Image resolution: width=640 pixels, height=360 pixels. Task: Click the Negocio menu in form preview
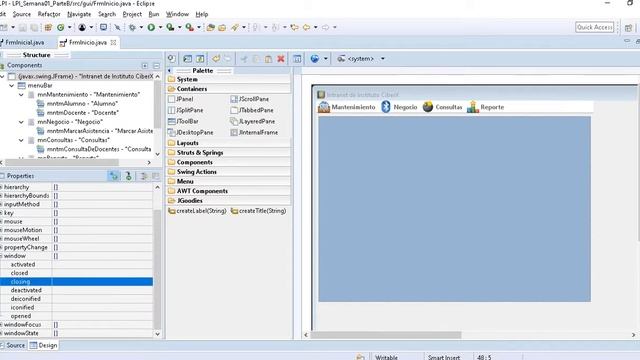(399, 107)
